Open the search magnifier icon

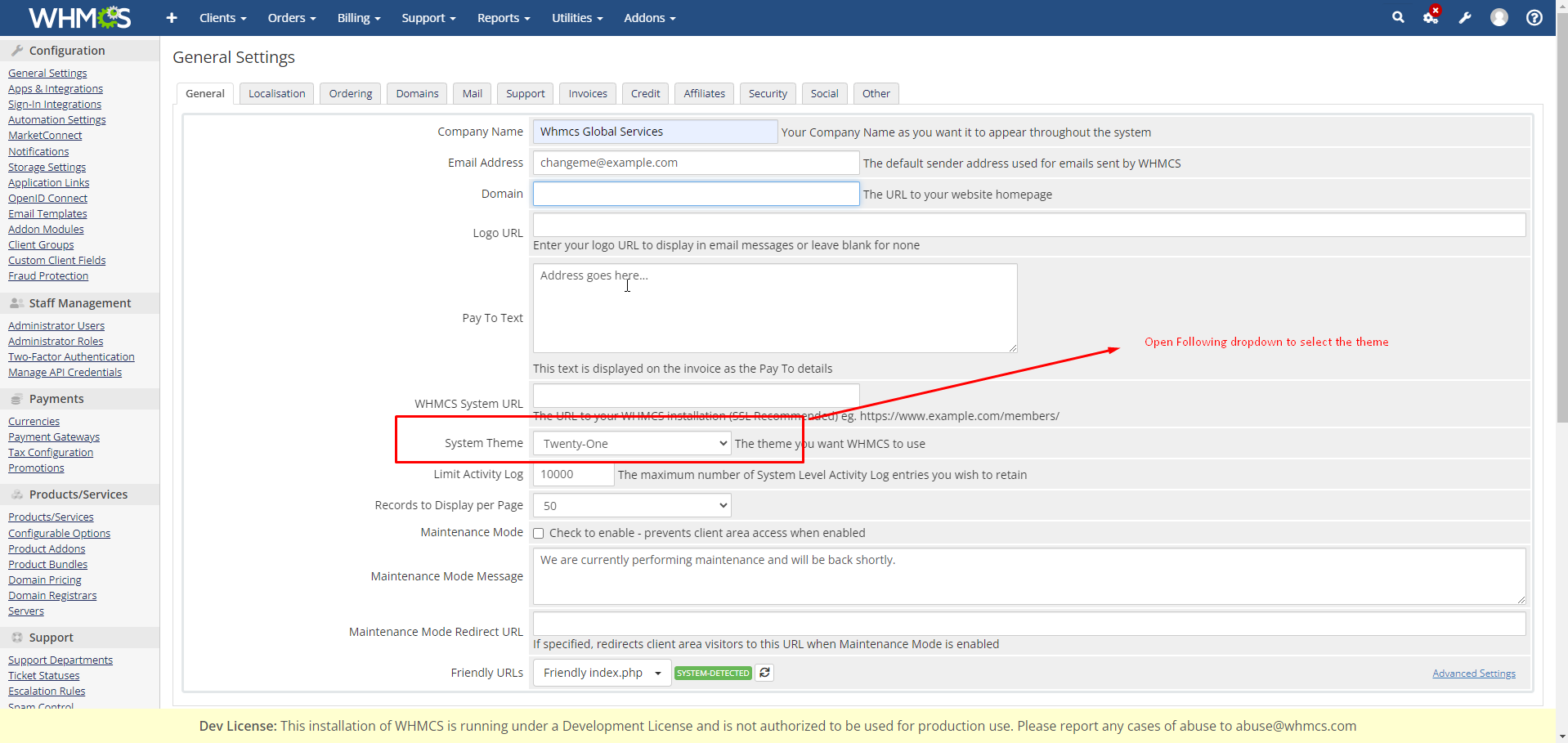coord(1398,17)
